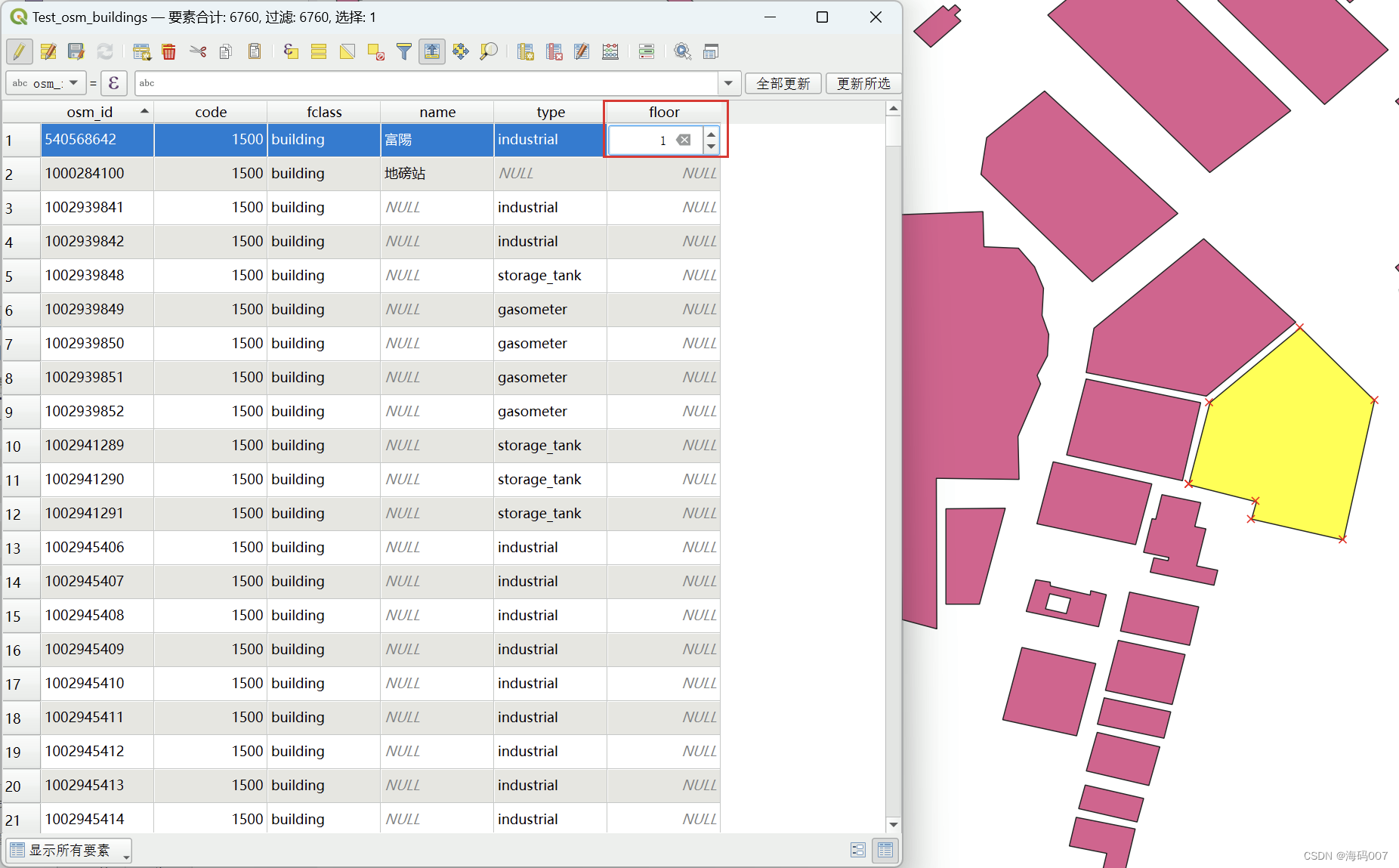Copy selected rows to clipboard icon
The height and width of the screenshot is (868, 1399).
coord(226,51)
